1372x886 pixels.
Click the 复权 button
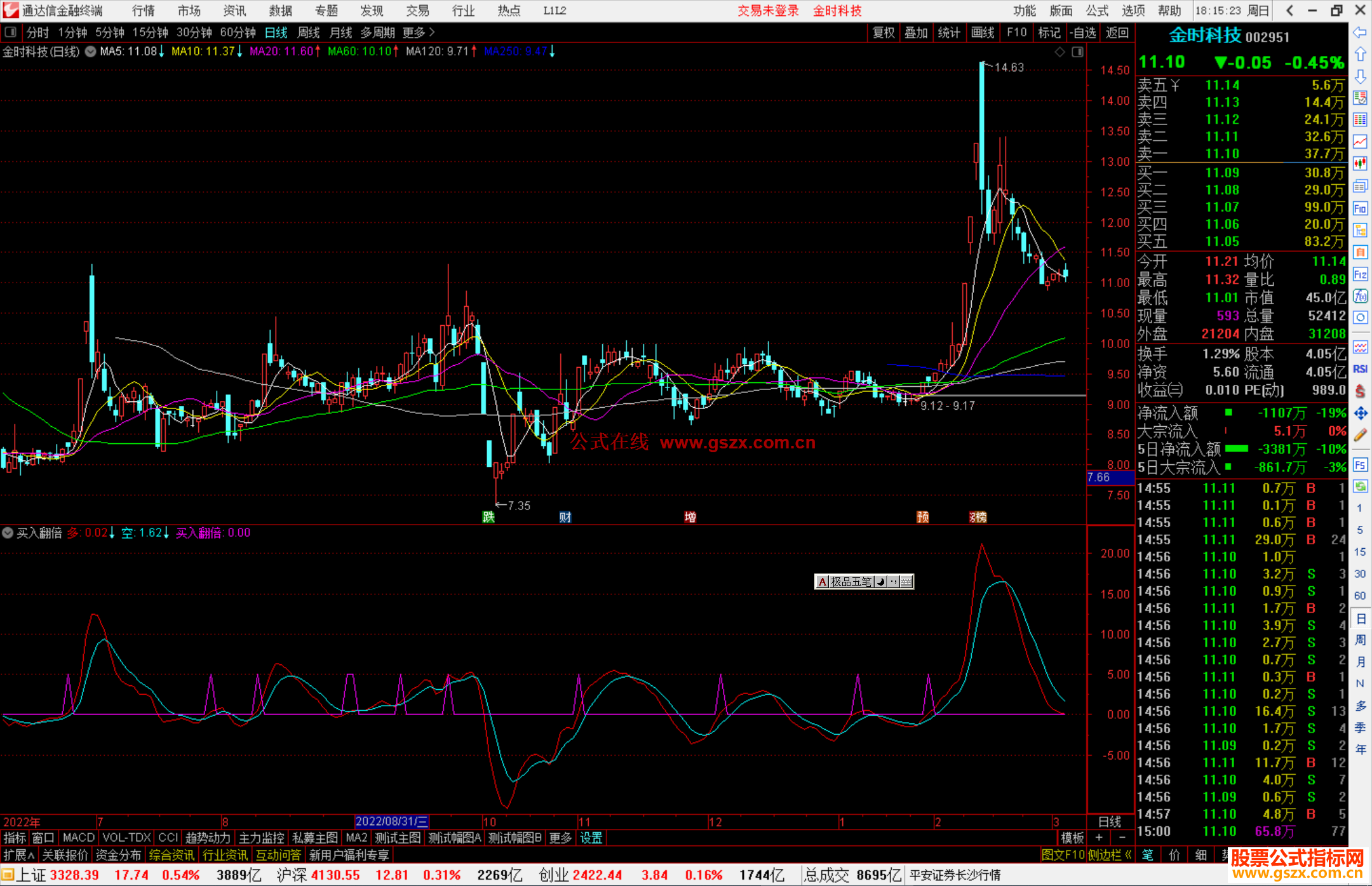pyautogui.click(x=884, y=32)
